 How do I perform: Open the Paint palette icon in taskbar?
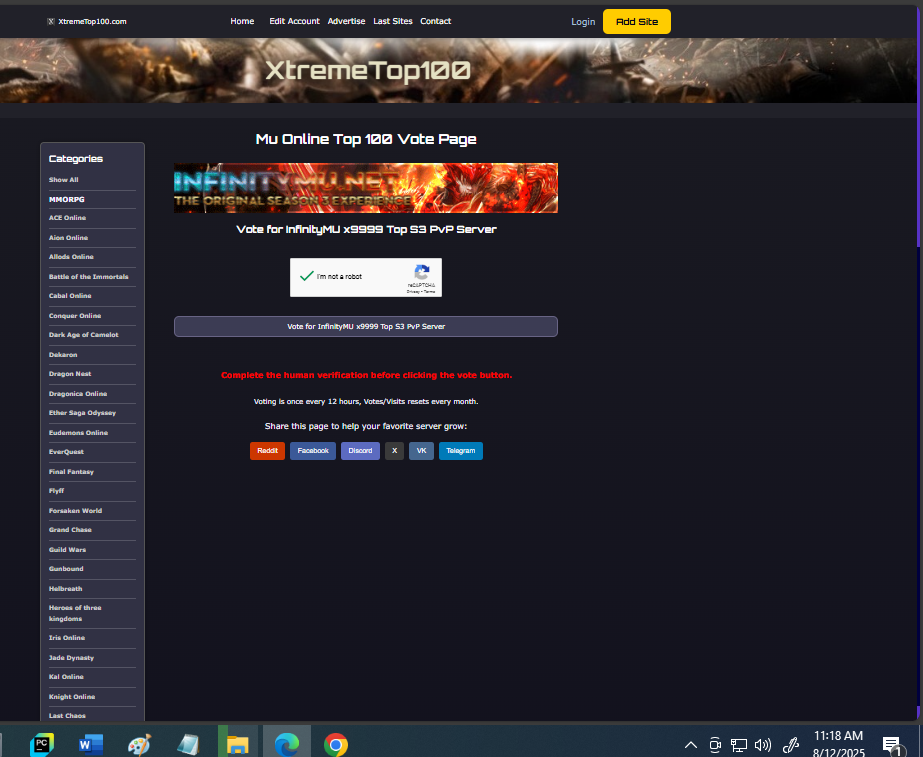coord(140,745)
